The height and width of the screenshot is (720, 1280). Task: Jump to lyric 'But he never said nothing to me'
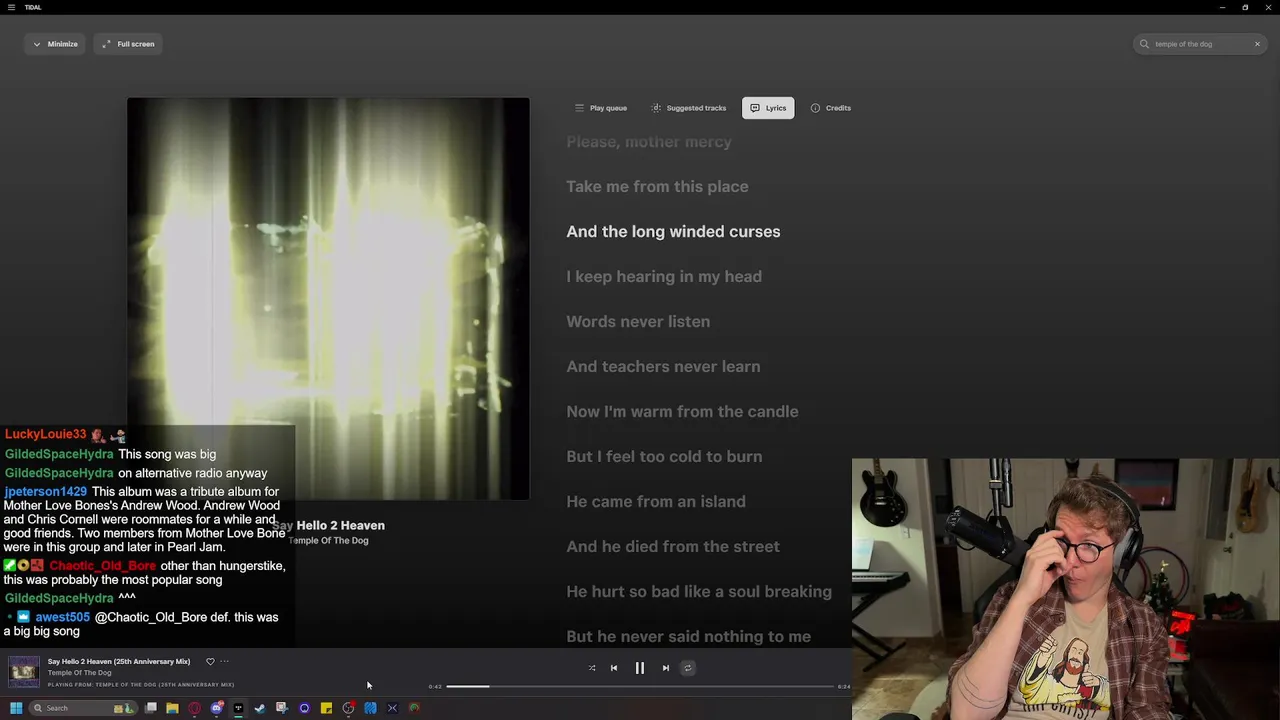click(x=688, y=636)
